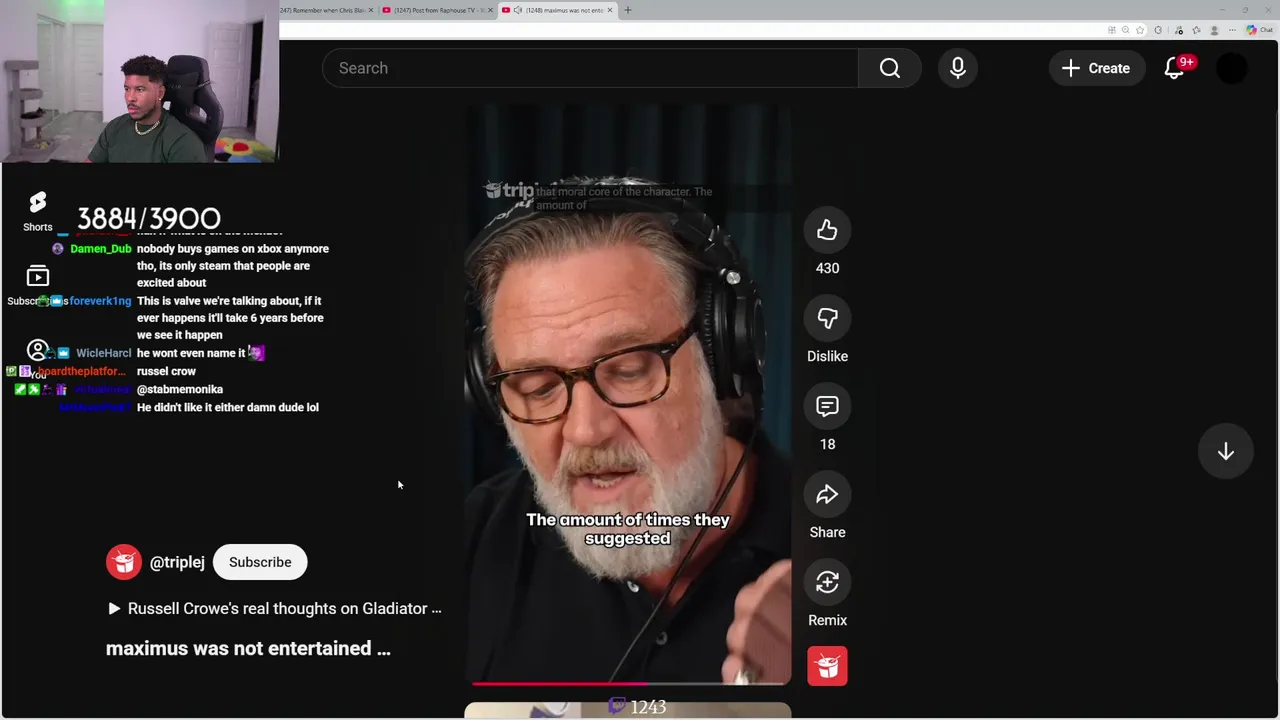This screenshot has height=720, width=1280.
Task: Seek on the red Shorts progress bar
Action: point(630,684)
